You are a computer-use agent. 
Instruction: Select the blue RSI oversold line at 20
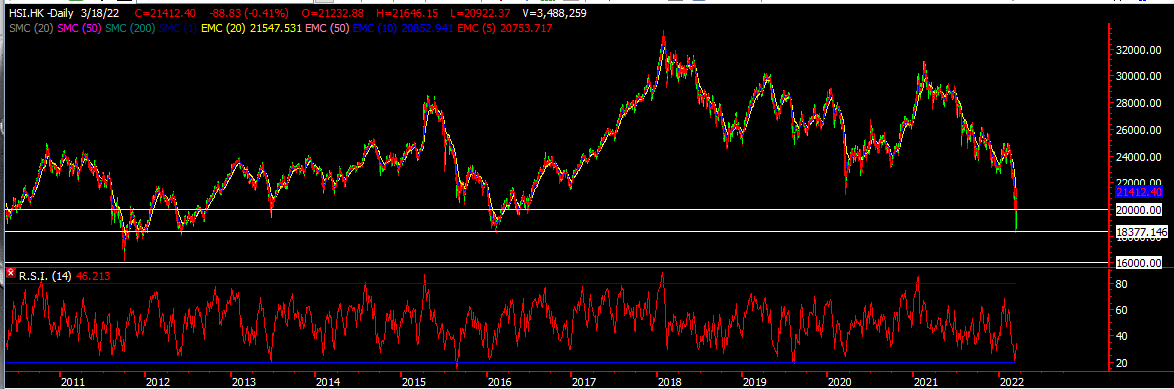511,363
